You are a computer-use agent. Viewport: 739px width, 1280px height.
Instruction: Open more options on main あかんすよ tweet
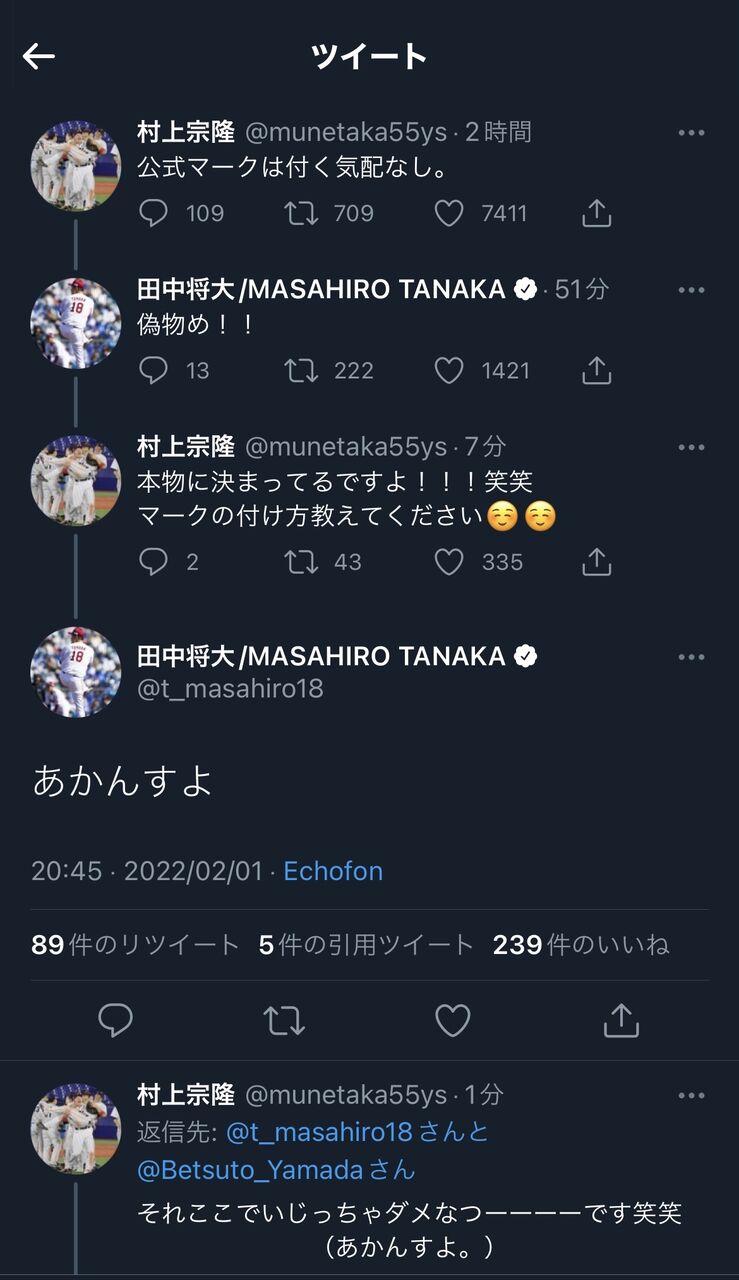[x=691, y=657]
